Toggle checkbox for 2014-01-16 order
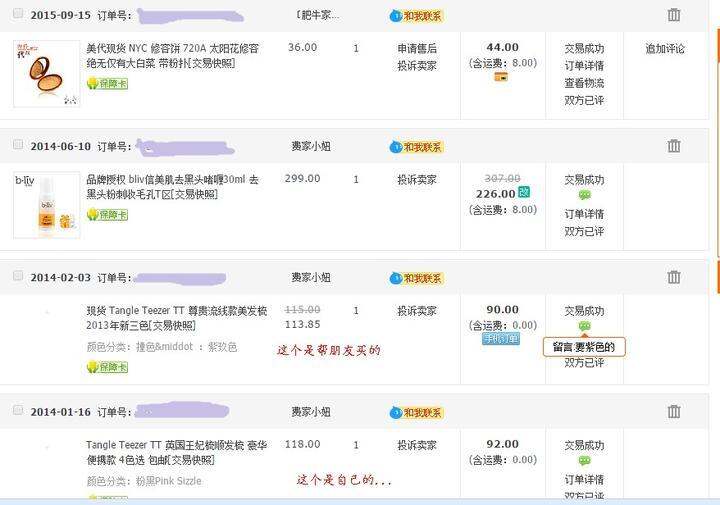Screen dimensions: 720x505 [x=18, y=410]
